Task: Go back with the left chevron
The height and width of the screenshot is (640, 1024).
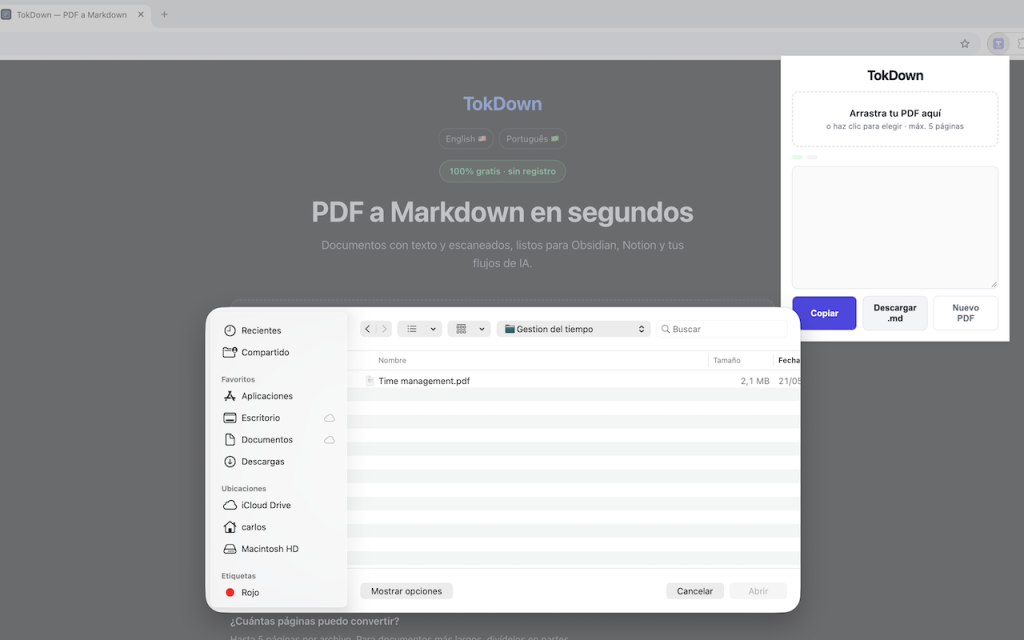Action: [368, 329]
